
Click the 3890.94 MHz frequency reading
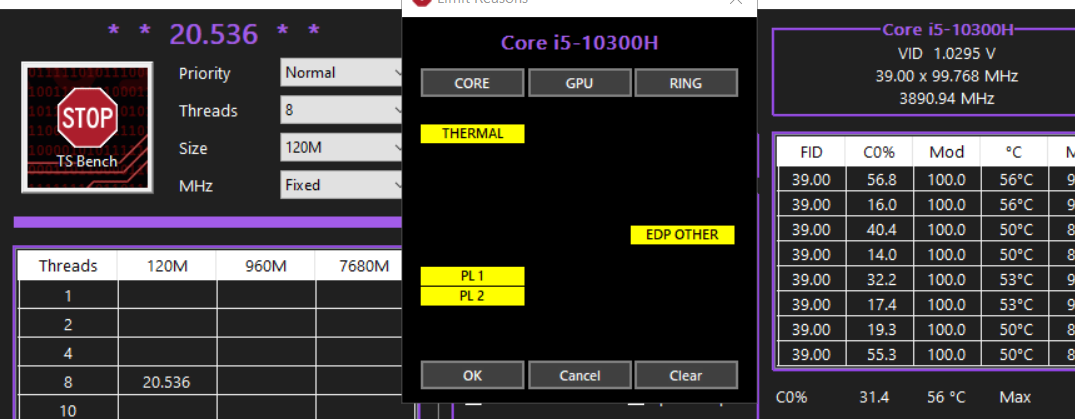pos(947,99)
